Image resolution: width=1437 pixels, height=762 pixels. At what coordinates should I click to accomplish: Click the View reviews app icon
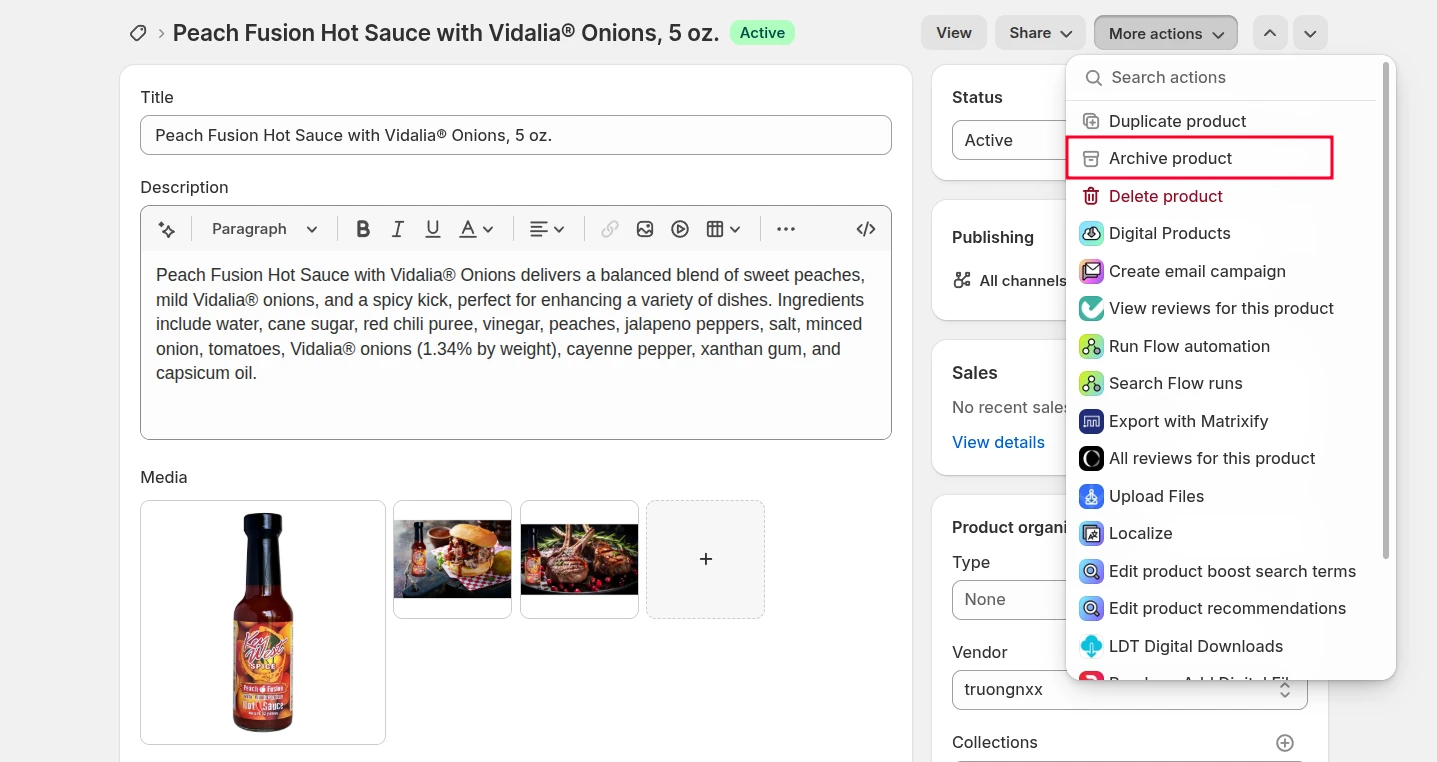point(1091,308)
